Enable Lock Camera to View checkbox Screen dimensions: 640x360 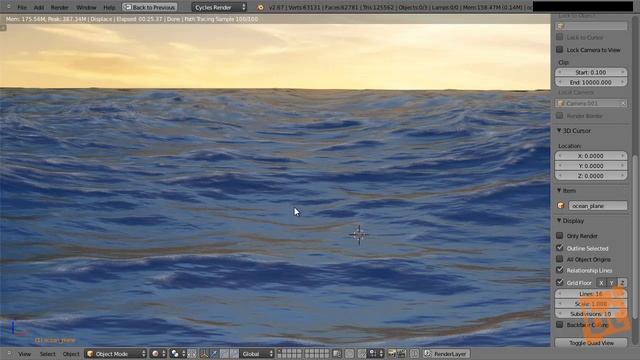(x=560, y=49)
